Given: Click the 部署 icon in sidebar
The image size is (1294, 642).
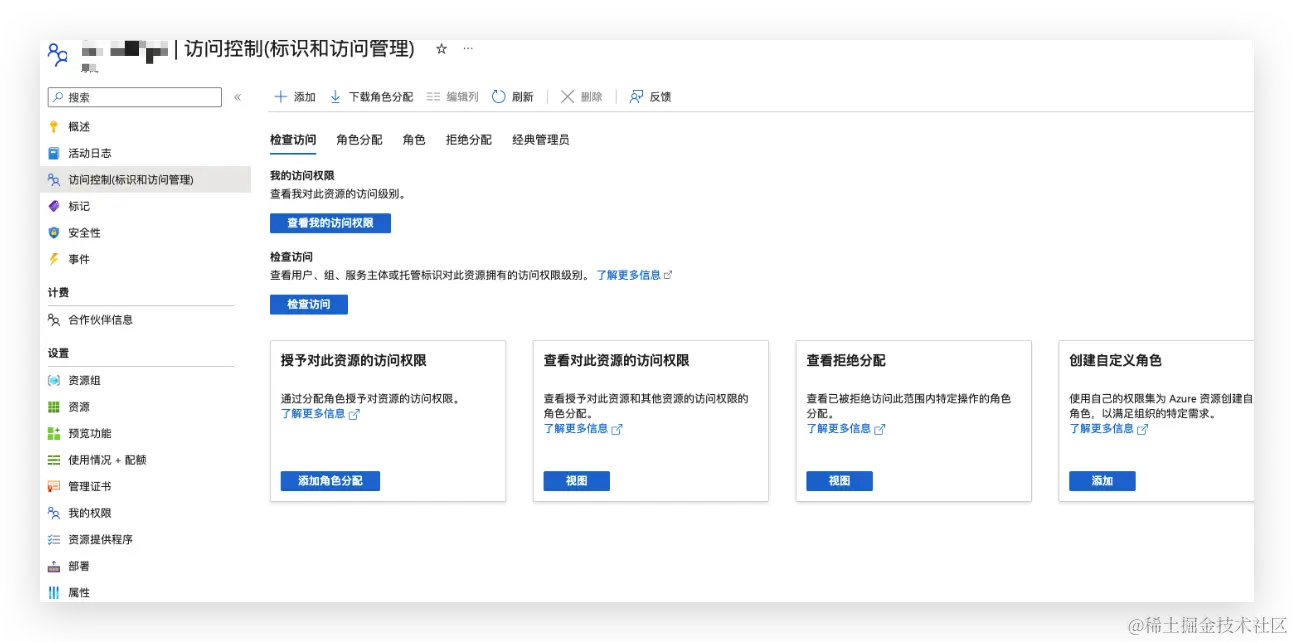Looking at the screenshot, I should 54,566.
